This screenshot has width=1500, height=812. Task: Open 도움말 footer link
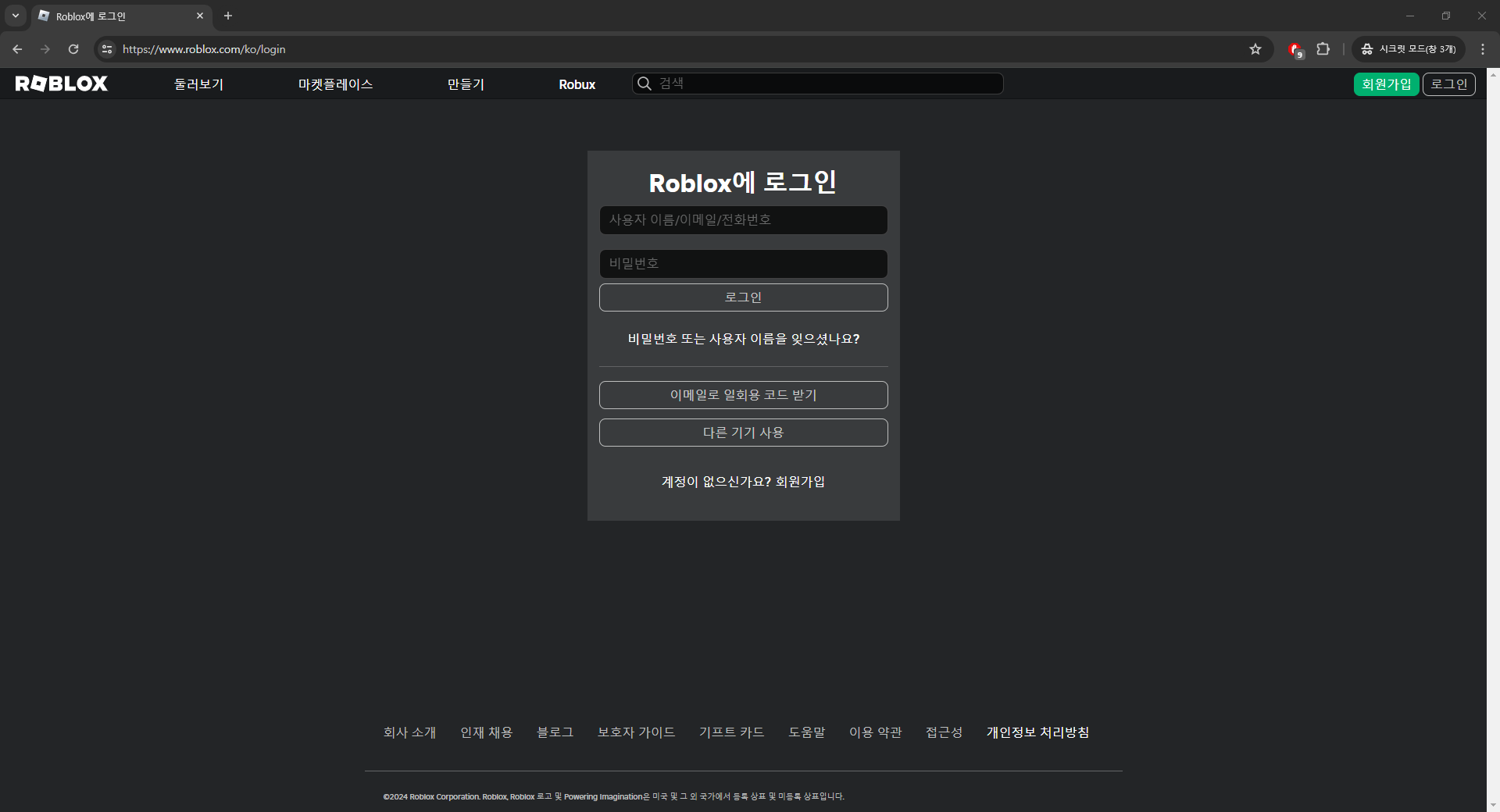point(806,732)
